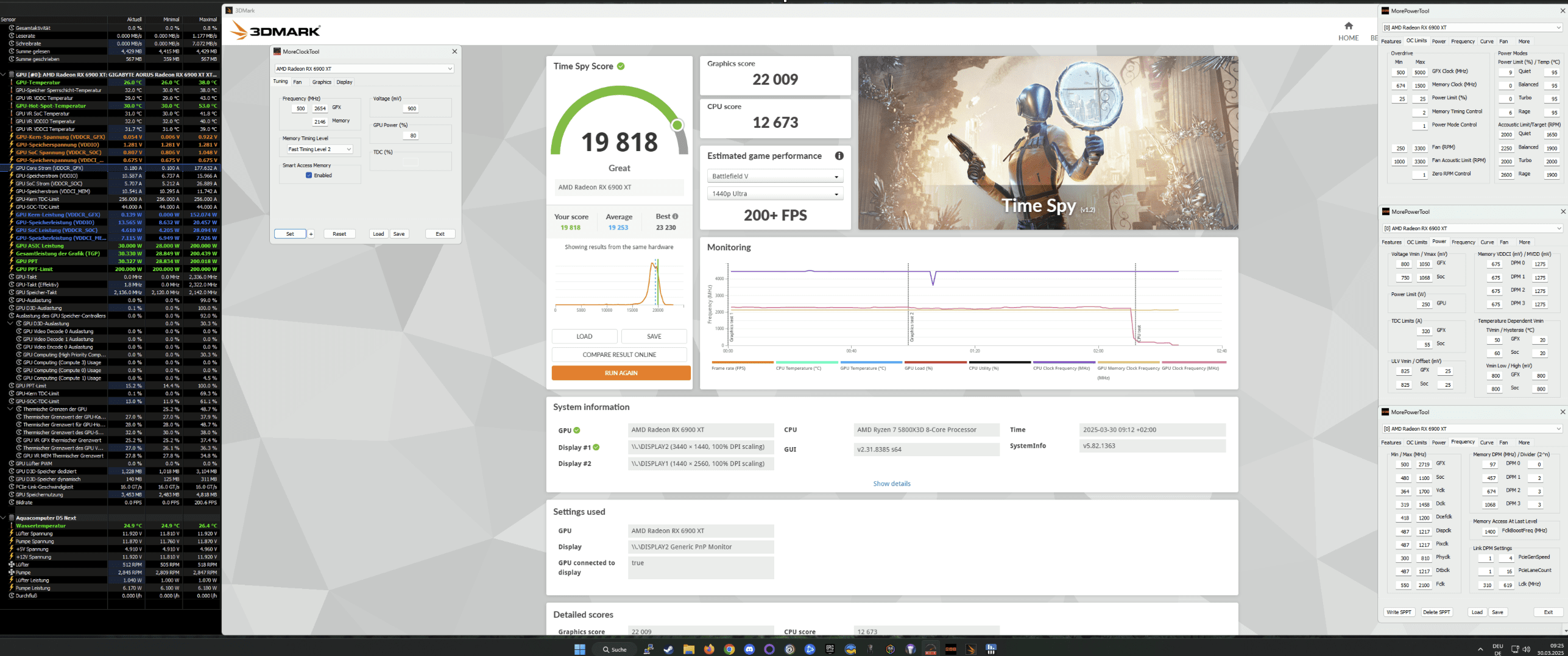Go to the 3DMark HOME icon
The image size is (1568, 656).
[1348, 26]
